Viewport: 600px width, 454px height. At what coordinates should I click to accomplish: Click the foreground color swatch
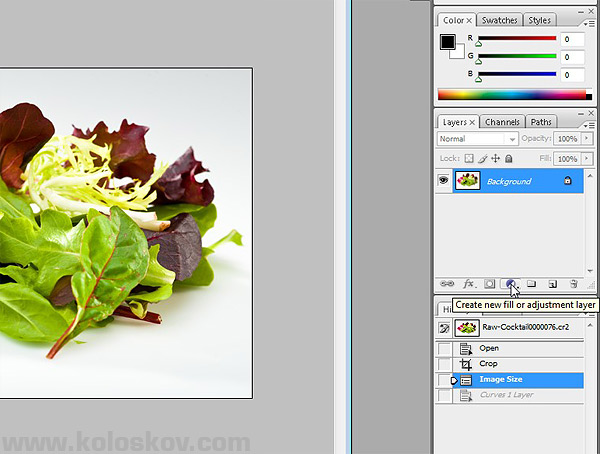point(448,42)
